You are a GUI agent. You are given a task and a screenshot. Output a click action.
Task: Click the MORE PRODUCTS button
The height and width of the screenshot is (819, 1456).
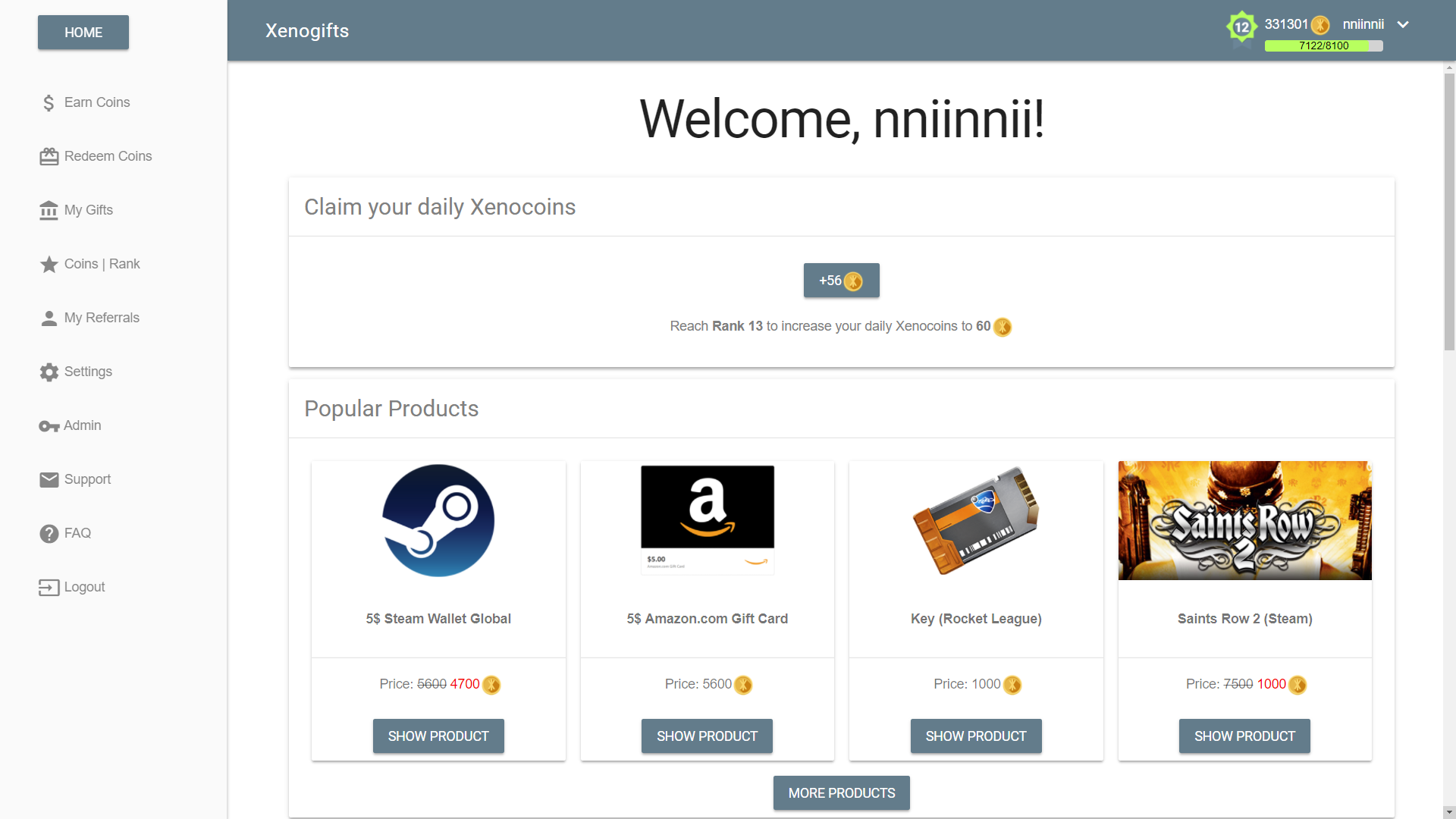(x=842, y=793)
